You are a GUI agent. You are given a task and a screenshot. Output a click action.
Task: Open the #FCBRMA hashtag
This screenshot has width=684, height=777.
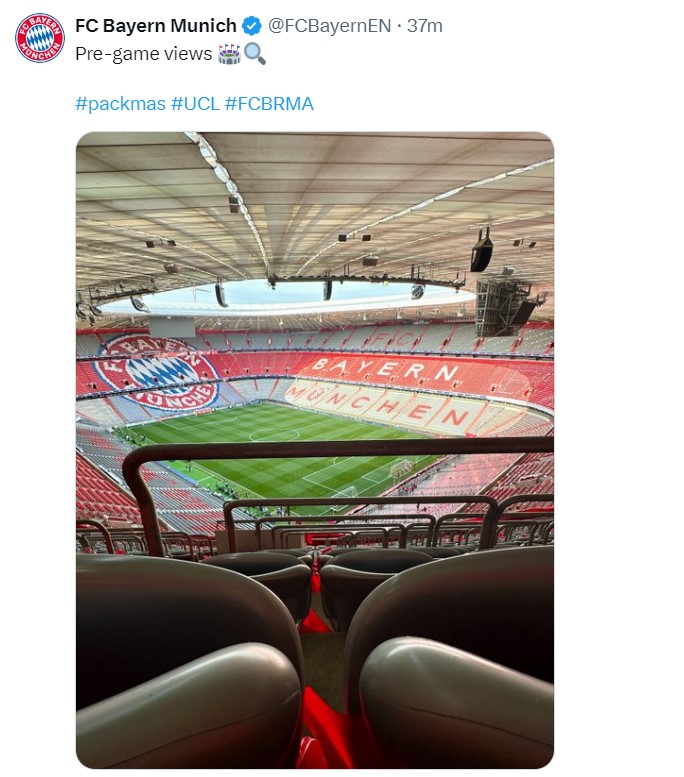269,103
